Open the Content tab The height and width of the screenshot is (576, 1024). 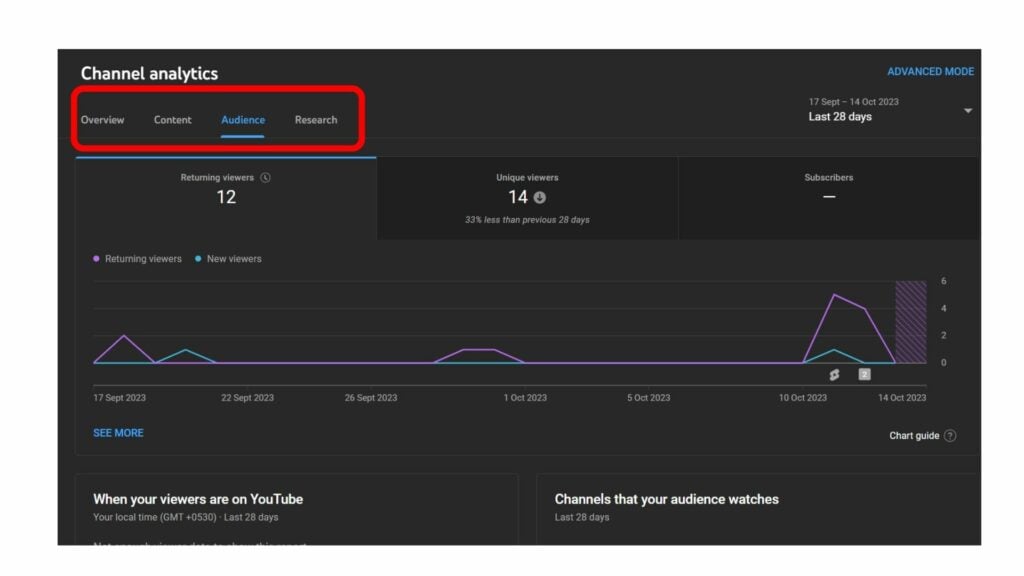172,119
